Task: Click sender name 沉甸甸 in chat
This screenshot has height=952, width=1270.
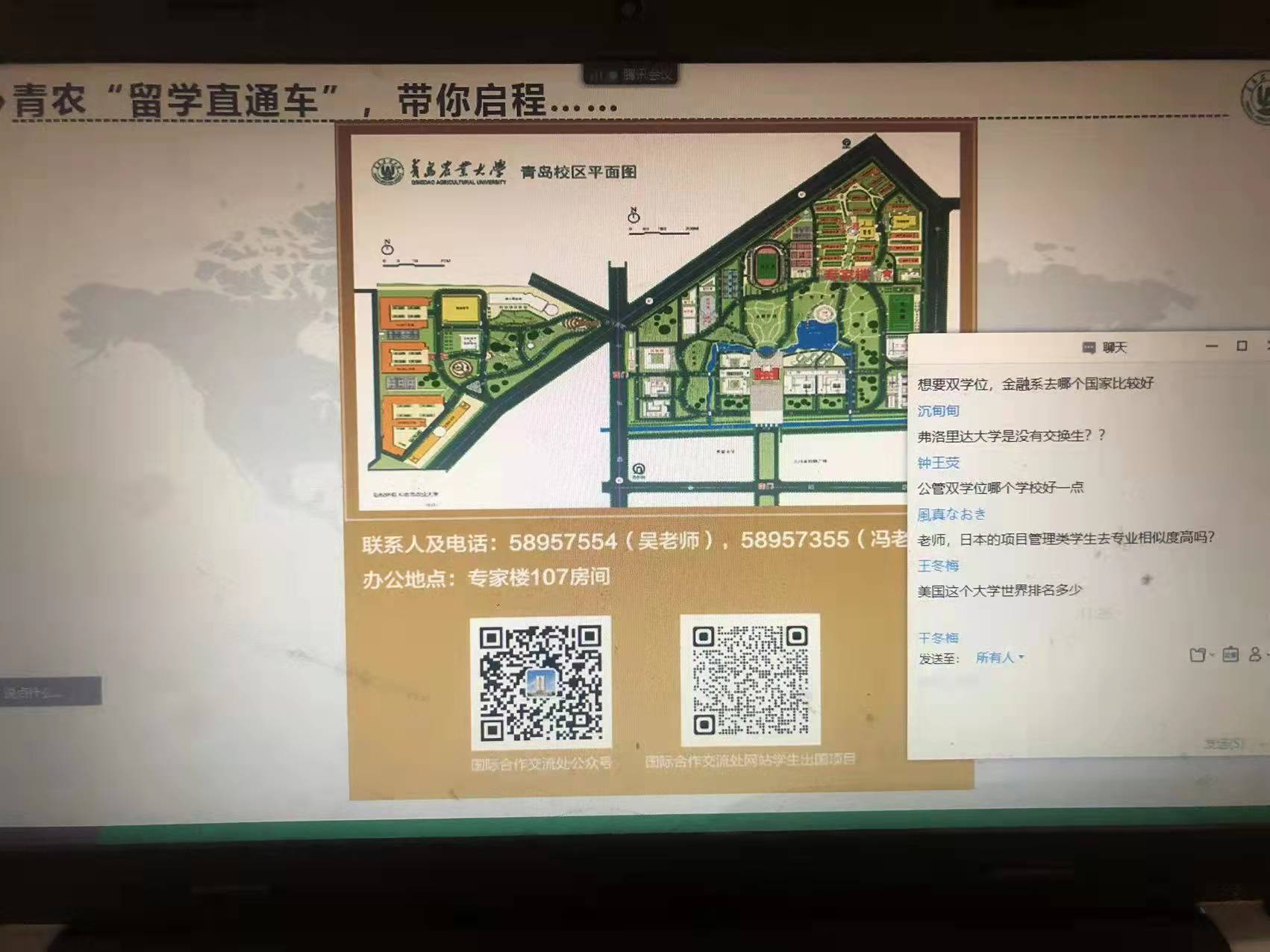Action: [938, 411]
